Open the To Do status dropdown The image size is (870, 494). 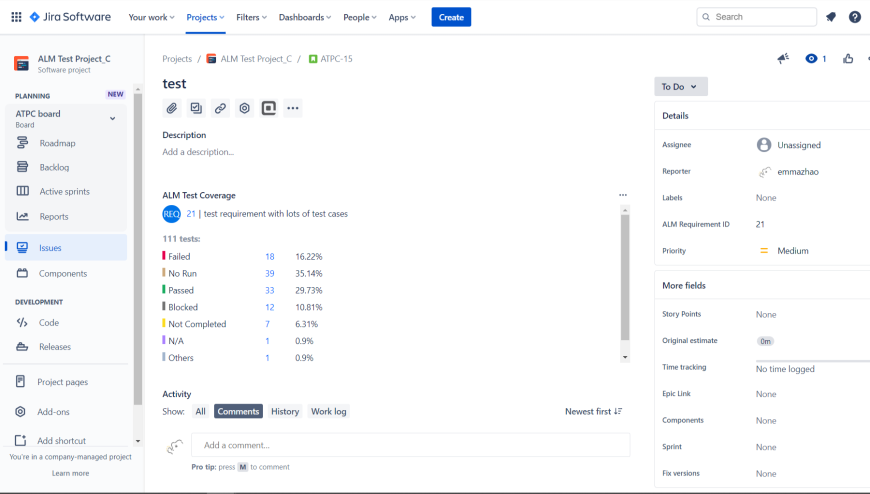pyautogui.click(x=681, y=87)
